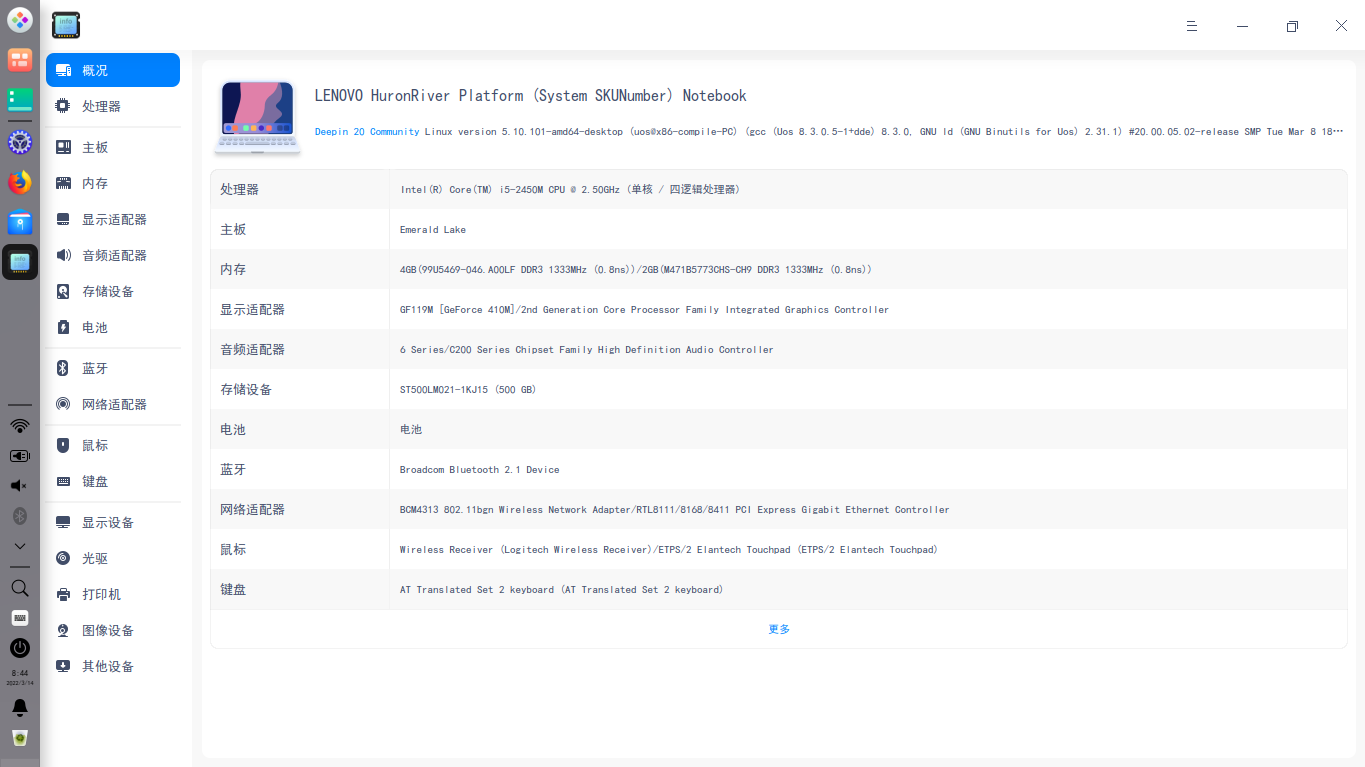Screen dimensions: 1365x767
Task: Click the 更多 (more) link below the table
Action: (779, 629)
